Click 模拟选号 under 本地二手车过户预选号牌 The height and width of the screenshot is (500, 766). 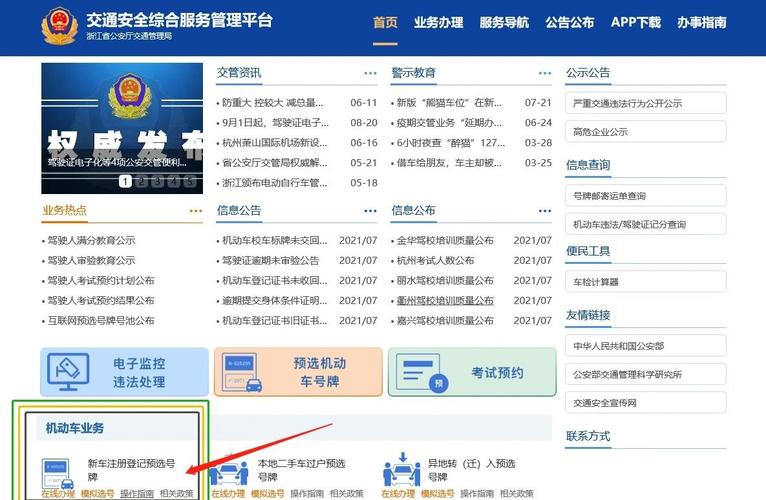point(268,494)
